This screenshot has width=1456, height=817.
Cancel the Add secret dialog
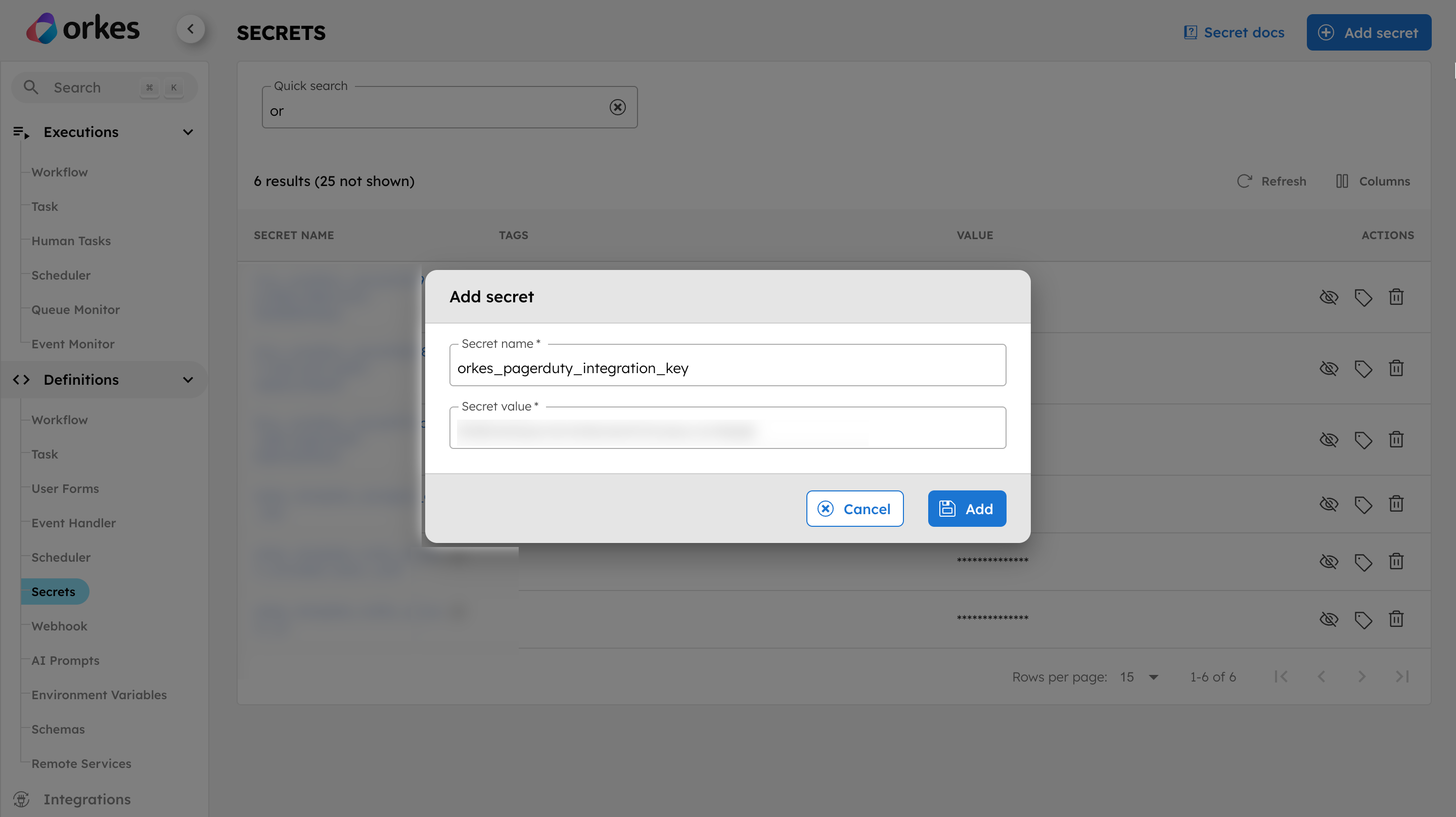click(x=854, y=508)
